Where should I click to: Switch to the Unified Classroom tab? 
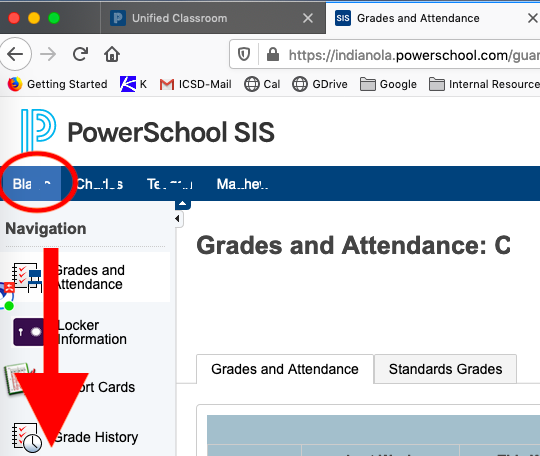pos(213,18)
